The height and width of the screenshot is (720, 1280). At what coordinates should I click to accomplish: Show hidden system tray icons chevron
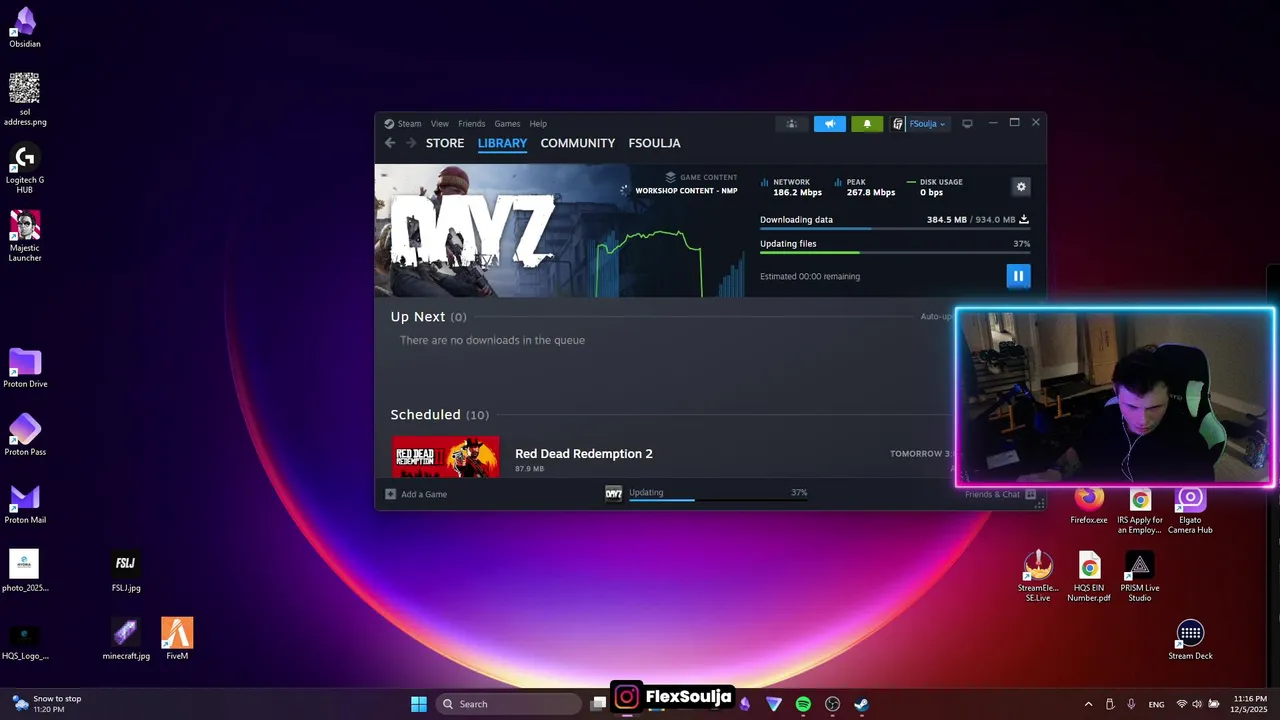[x=1088, y=704]
